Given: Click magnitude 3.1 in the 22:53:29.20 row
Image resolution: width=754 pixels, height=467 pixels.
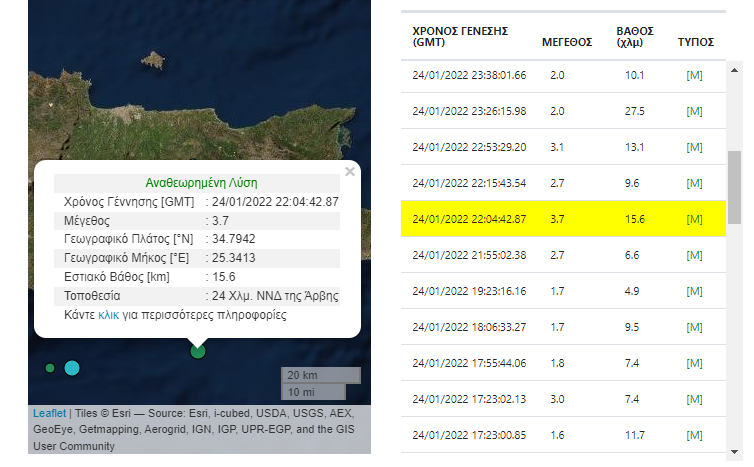Looking at the screenshot, I should 557,147.
